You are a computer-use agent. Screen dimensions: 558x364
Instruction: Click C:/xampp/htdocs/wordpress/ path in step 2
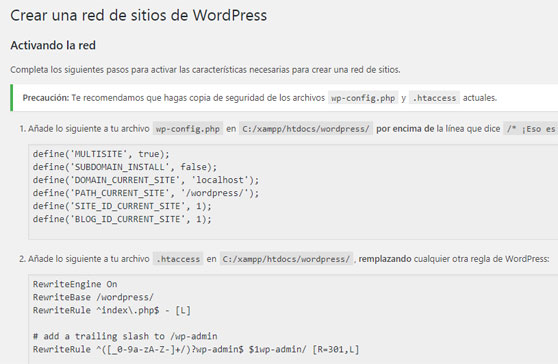click(286, 259)
